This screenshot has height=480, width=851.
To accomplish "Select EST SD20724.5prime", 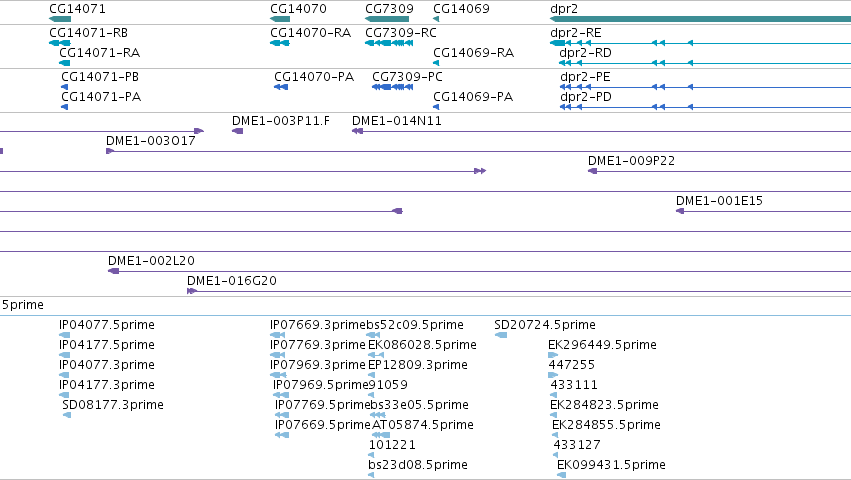I will (x=545, y=325).
